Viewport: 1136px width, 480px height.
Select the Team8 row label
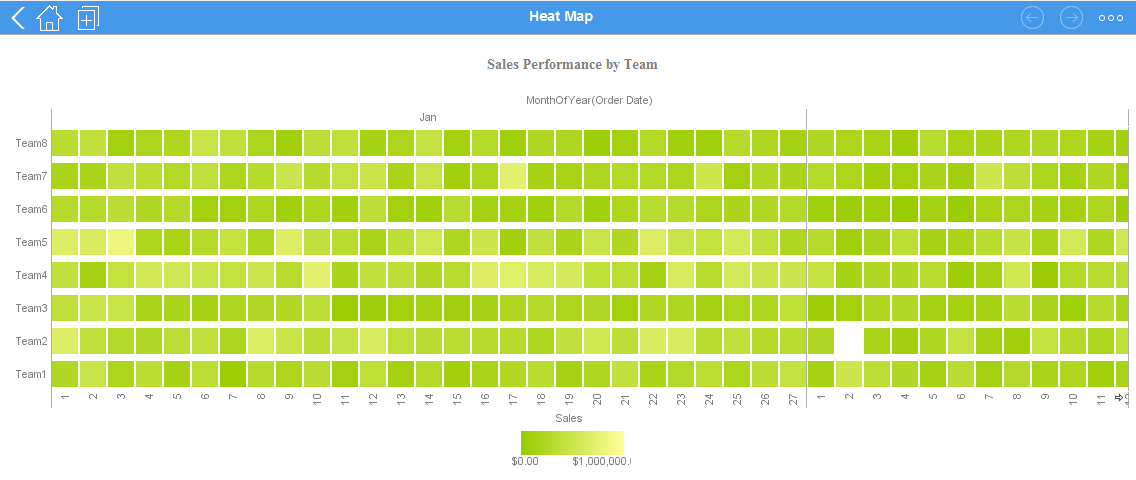pos(31,143)
